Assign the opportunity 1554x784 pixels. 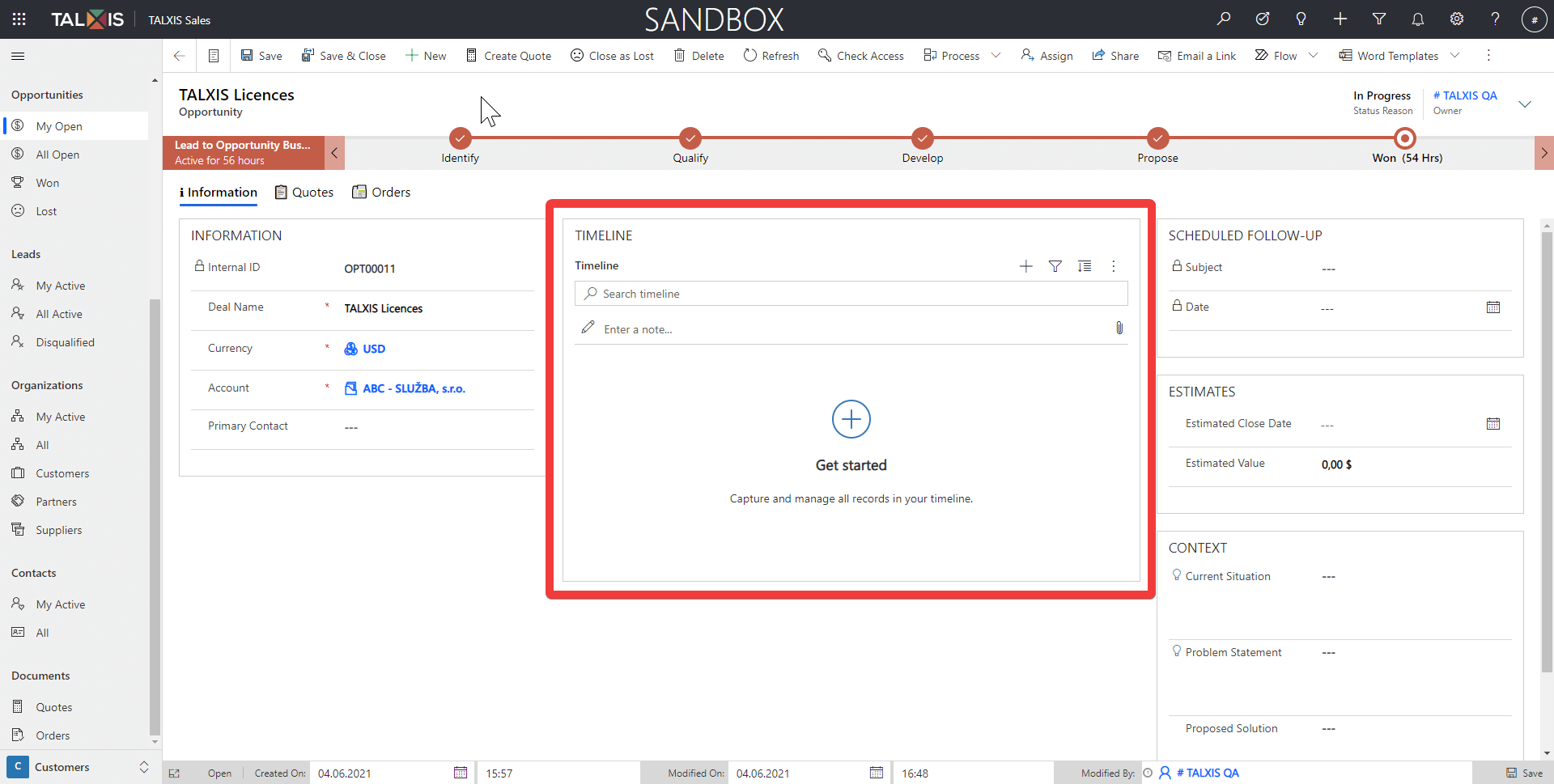pos(1047,56)
